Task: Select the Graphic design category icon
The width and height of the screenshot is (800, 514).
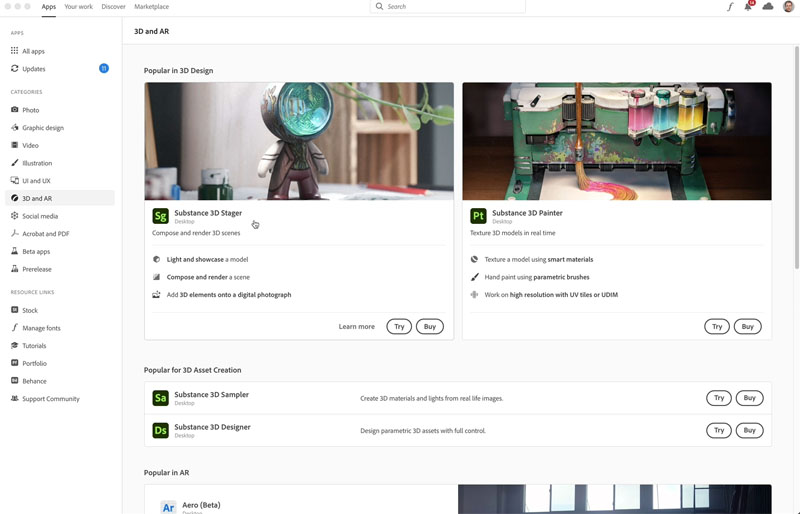Action: point(14,128)
